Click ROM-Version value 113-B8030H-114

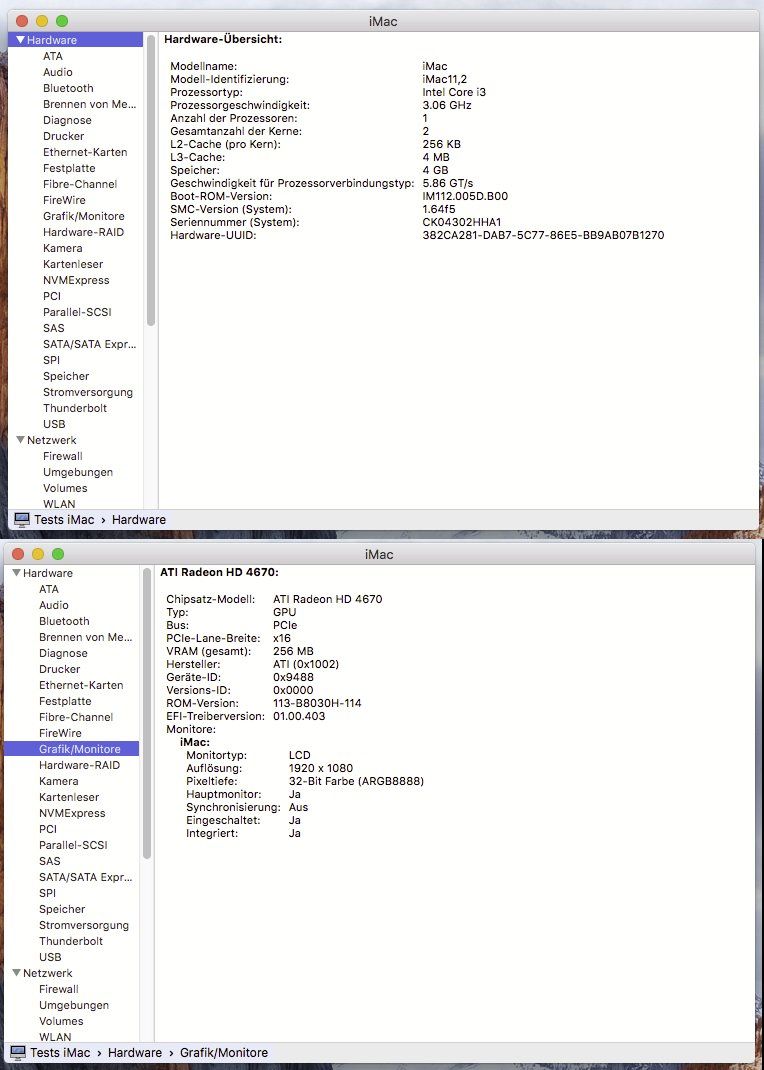point(317,703)
